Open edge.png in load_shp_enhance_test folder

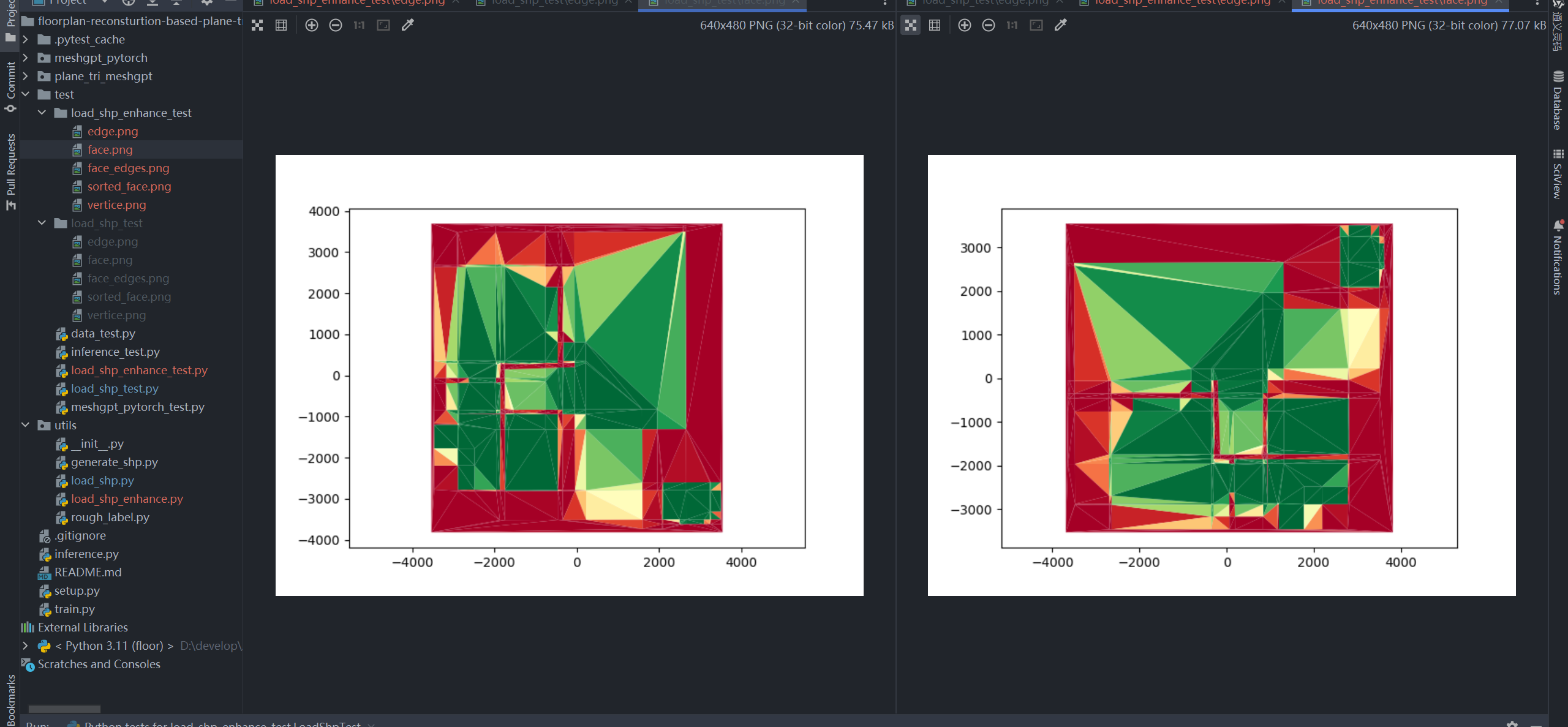tap(113, 131)
